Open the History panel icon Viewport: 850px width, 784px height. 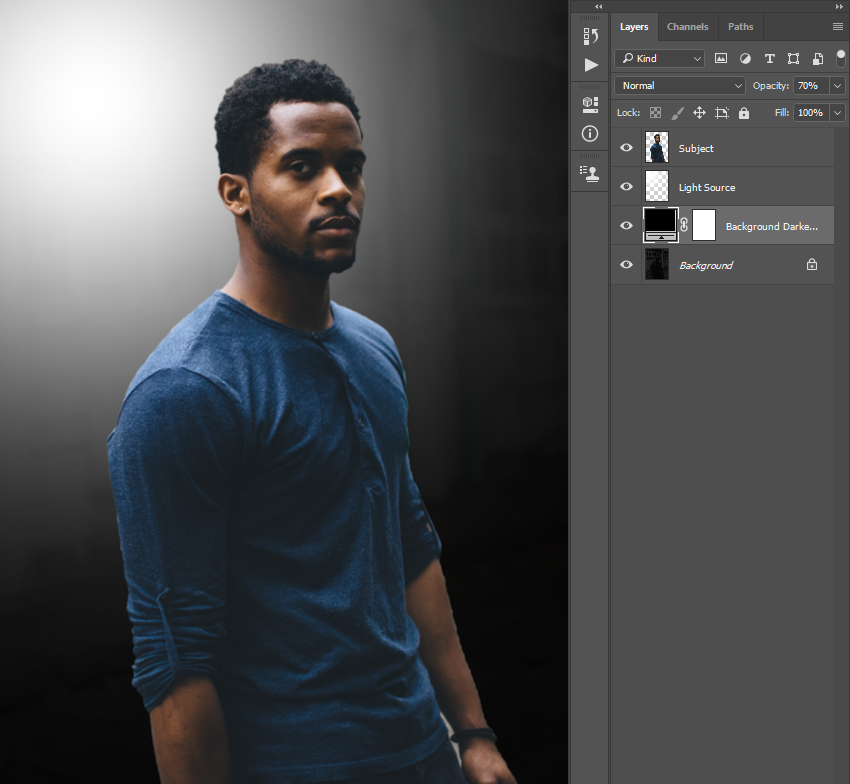click(x=590, y=37)
